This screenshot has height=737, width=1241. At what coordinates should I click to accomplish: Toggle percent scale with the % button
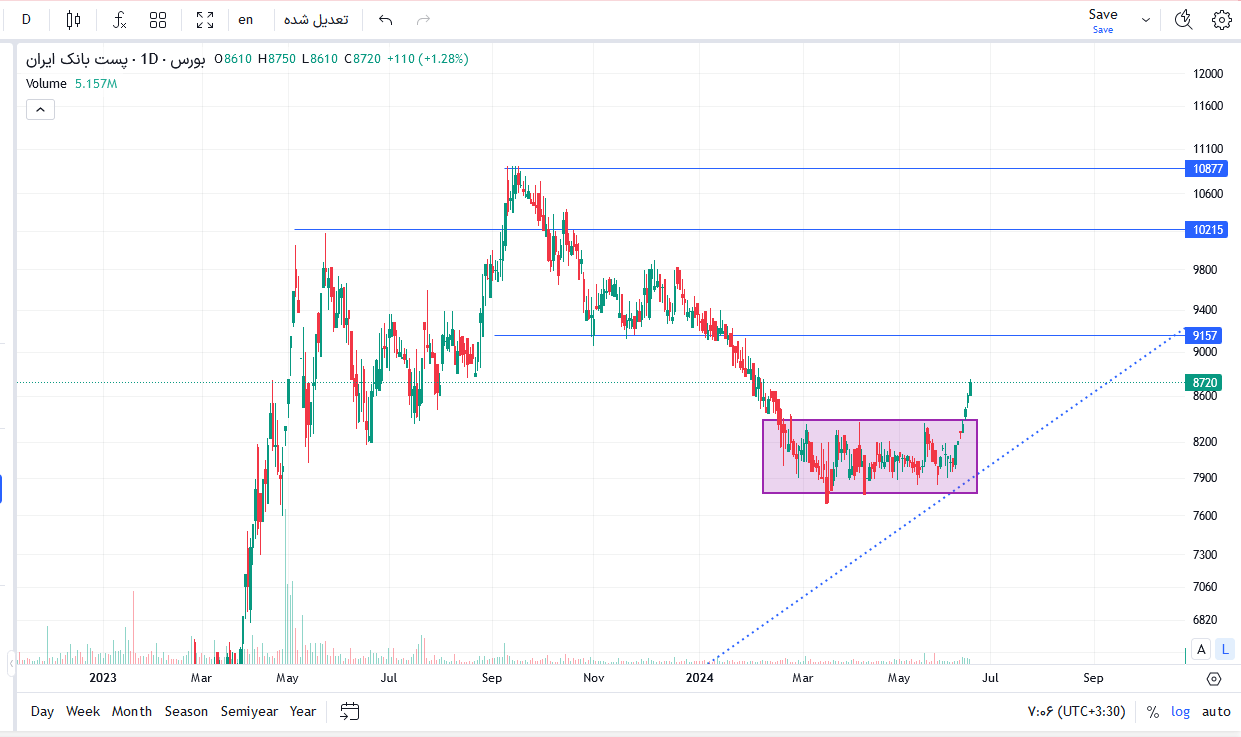[1152, 712]
